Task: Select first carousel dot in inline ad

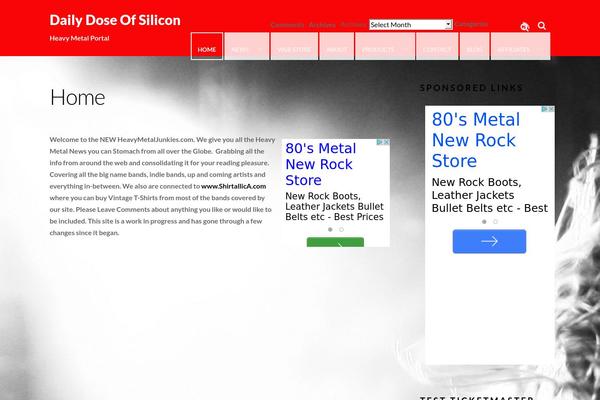Action: point(330,230)
